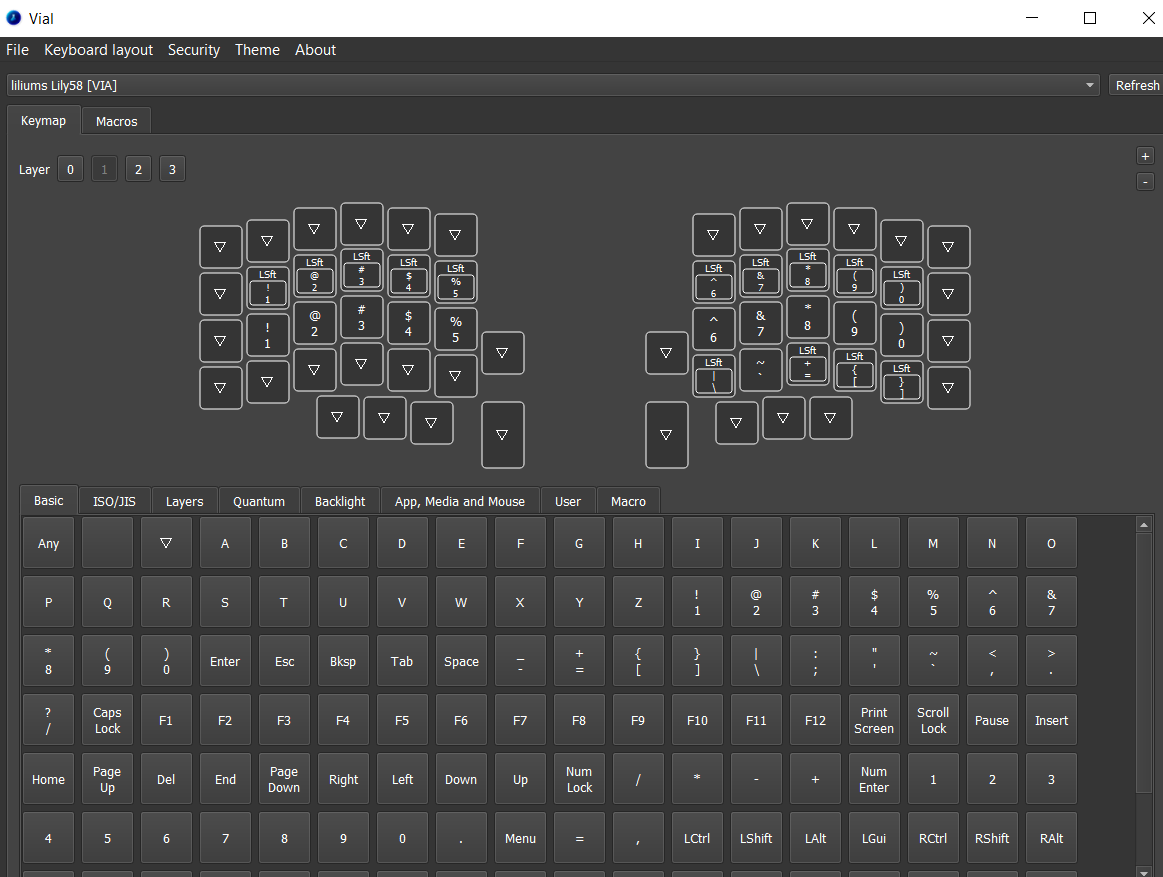The width and height of the screenshot is (1163, 877).
Task: Pick the Page Down keycode
Action: (284, 780)
